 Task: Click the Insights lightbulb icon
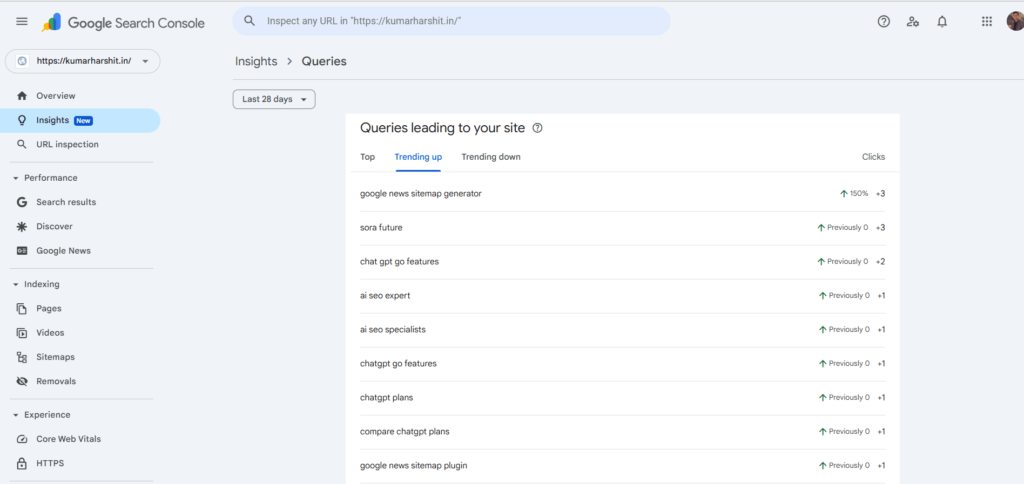(x=22, y=120)
